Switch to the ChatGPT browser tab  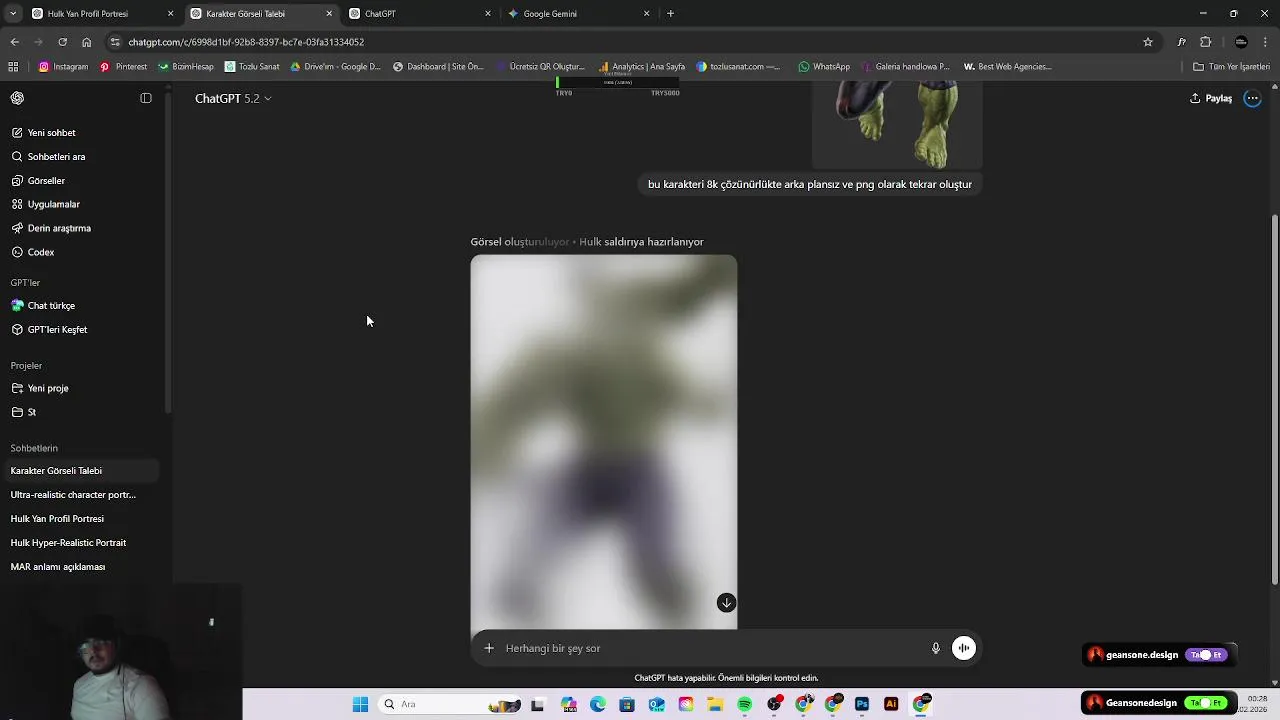pos(420,14)
